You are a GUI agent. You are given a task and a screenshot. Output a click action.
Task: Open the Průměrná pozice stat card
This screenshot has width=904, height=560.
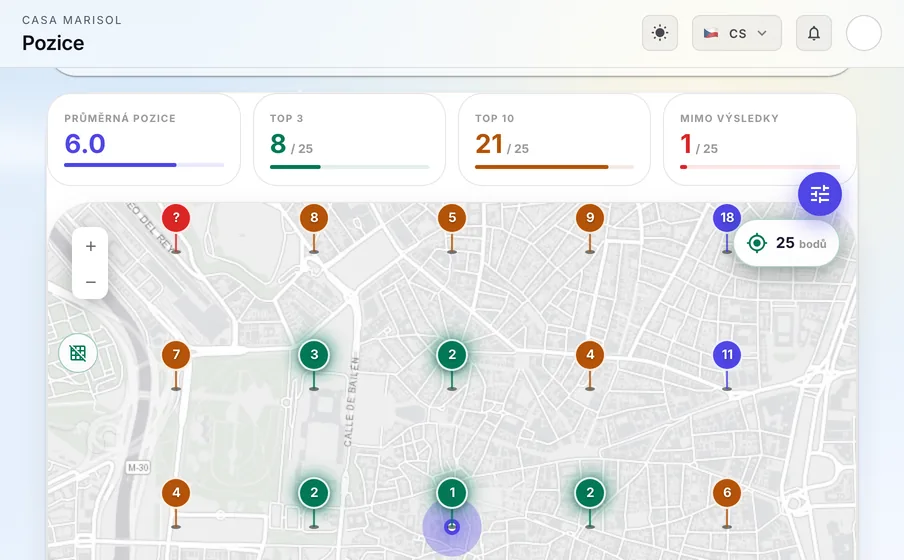click(144, 140)
